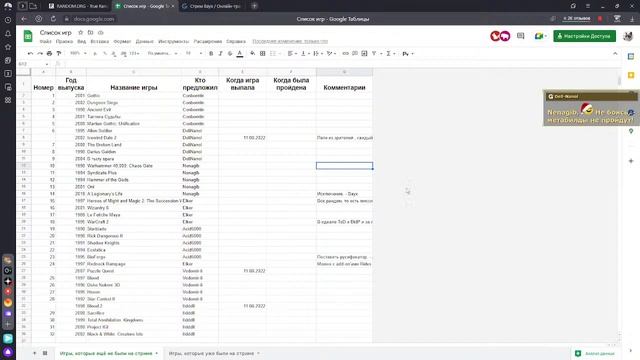The height and width of the screenshot is (360, 640).
Task: Open the Google account avatar menu
Action: (628, 36)
